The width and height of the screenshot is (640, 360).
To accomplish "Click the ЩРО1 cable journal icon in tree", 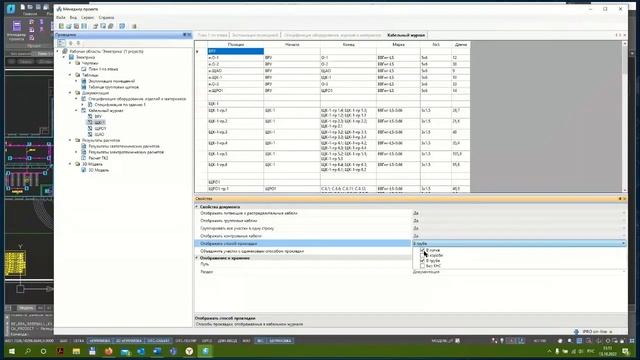I will (90, 128).
